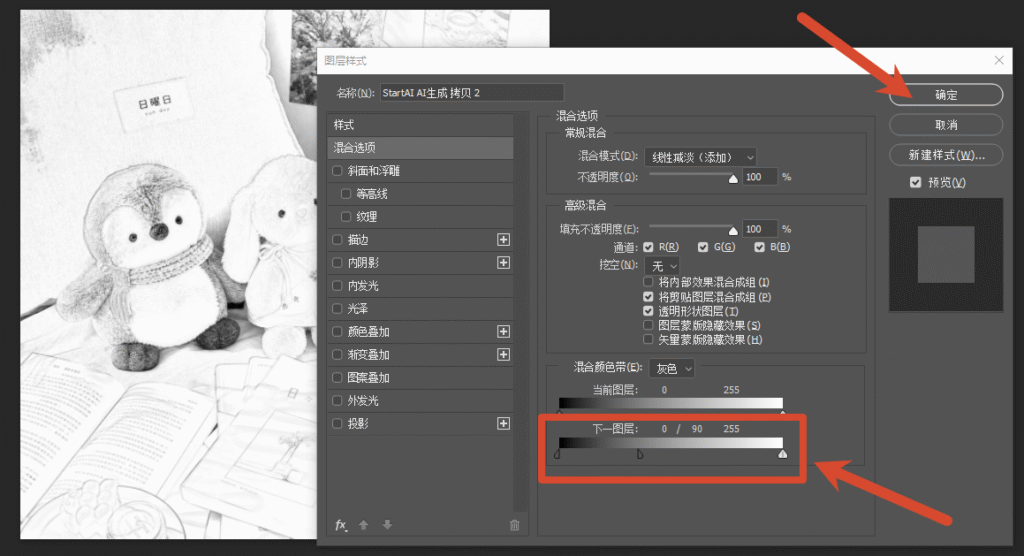1024x556 pixels.
Task: Click the plus icon beside 投影
Action: (x=503, y=423)
